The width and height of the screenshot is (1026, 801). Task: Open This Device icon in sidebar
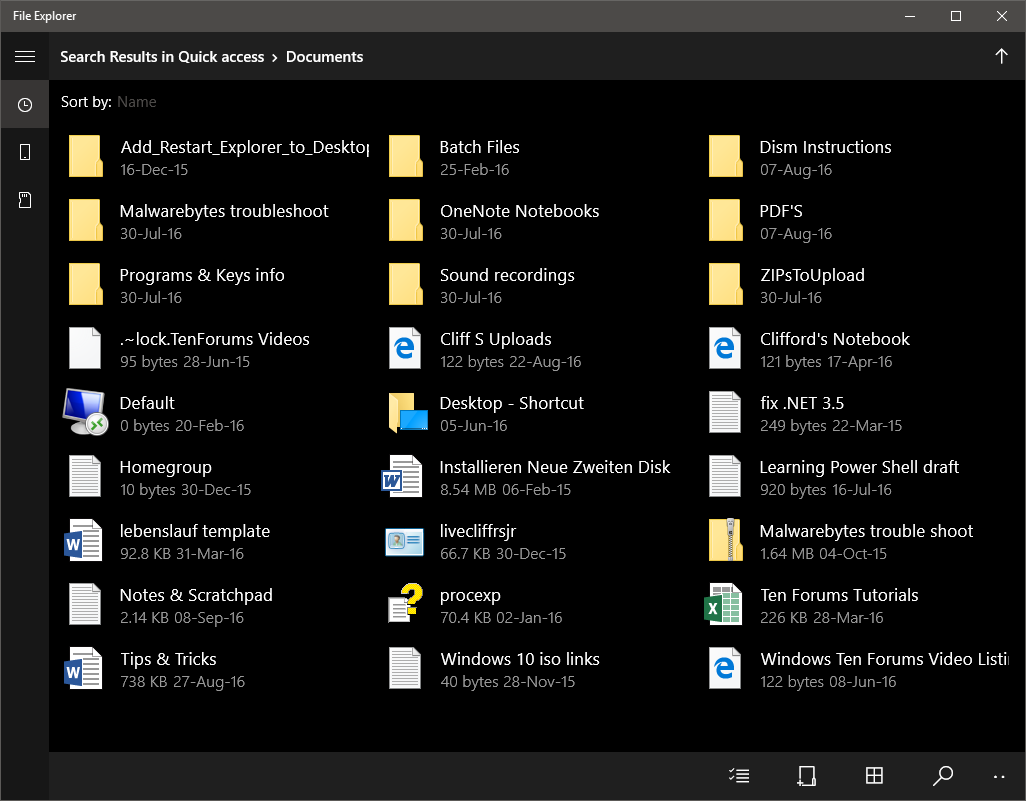(25, 152)
